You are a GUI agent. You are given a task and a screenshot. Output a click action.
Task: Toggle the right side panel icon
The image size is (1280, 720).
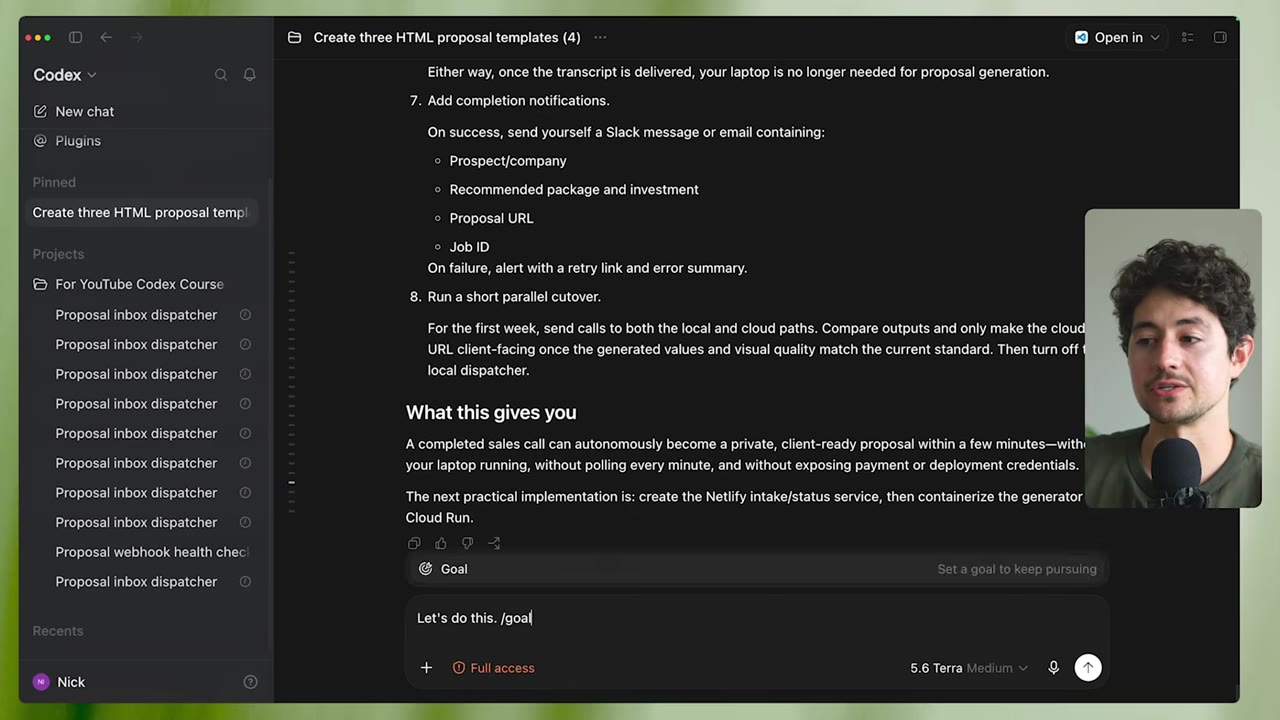pyautogui.click(x=1220, y=37)
